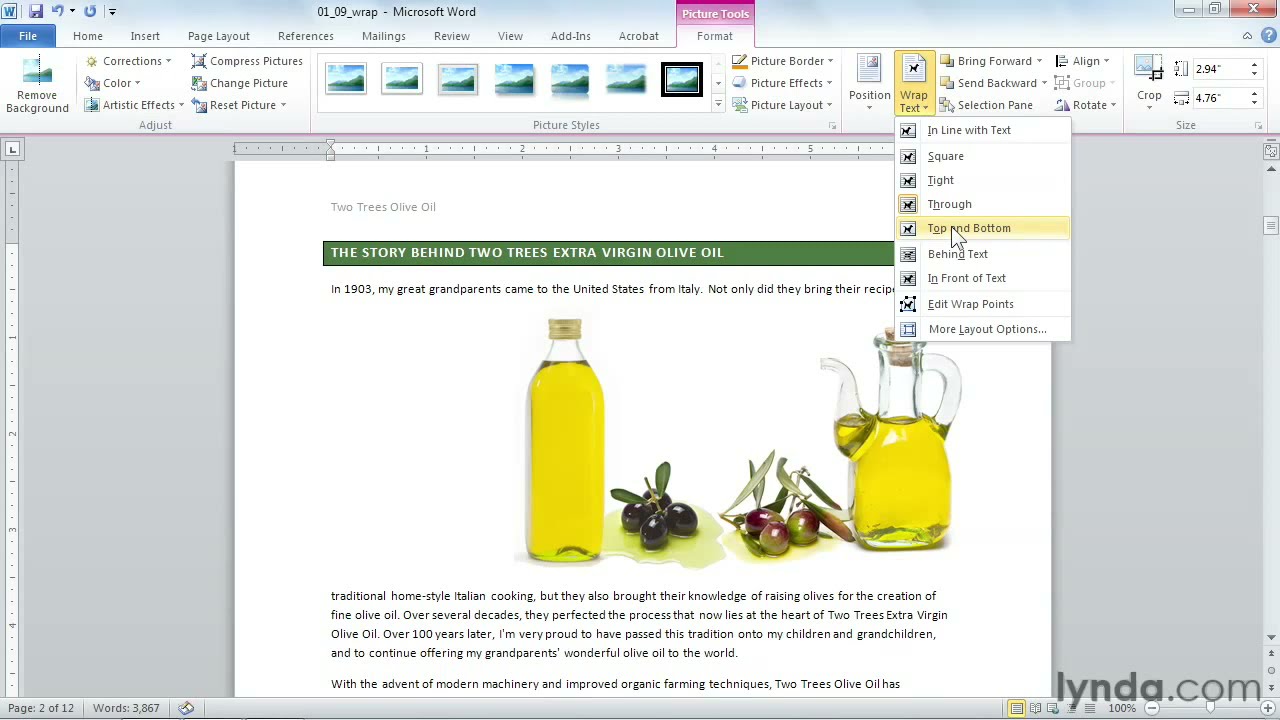This screenshot has width=1280, height=720.
Task: Open the Picture Layout dropdown
Action: [x=782, y=105]
